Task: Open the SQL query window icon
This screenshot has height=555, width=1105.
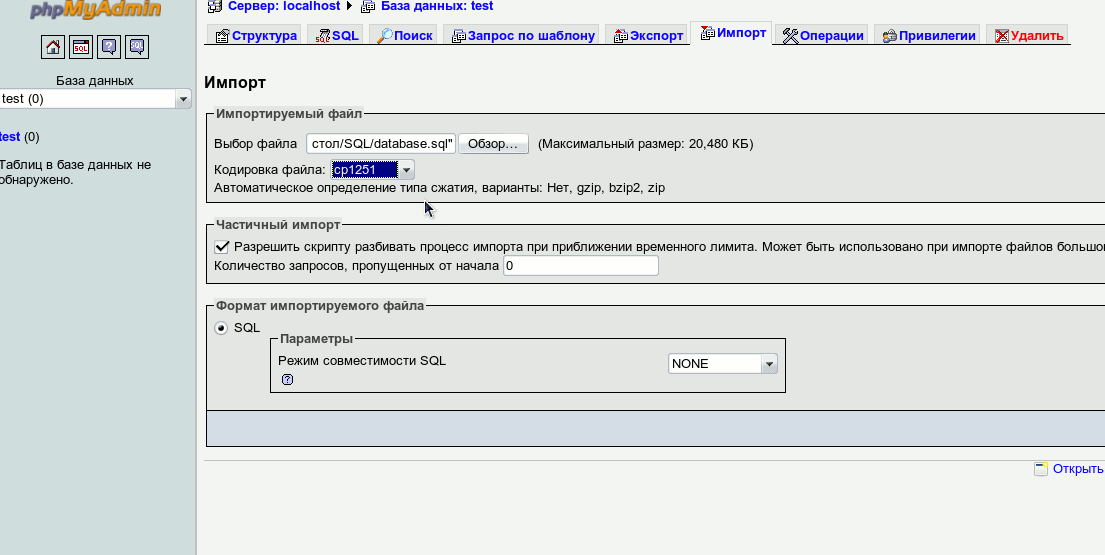Action: [81, 46]
